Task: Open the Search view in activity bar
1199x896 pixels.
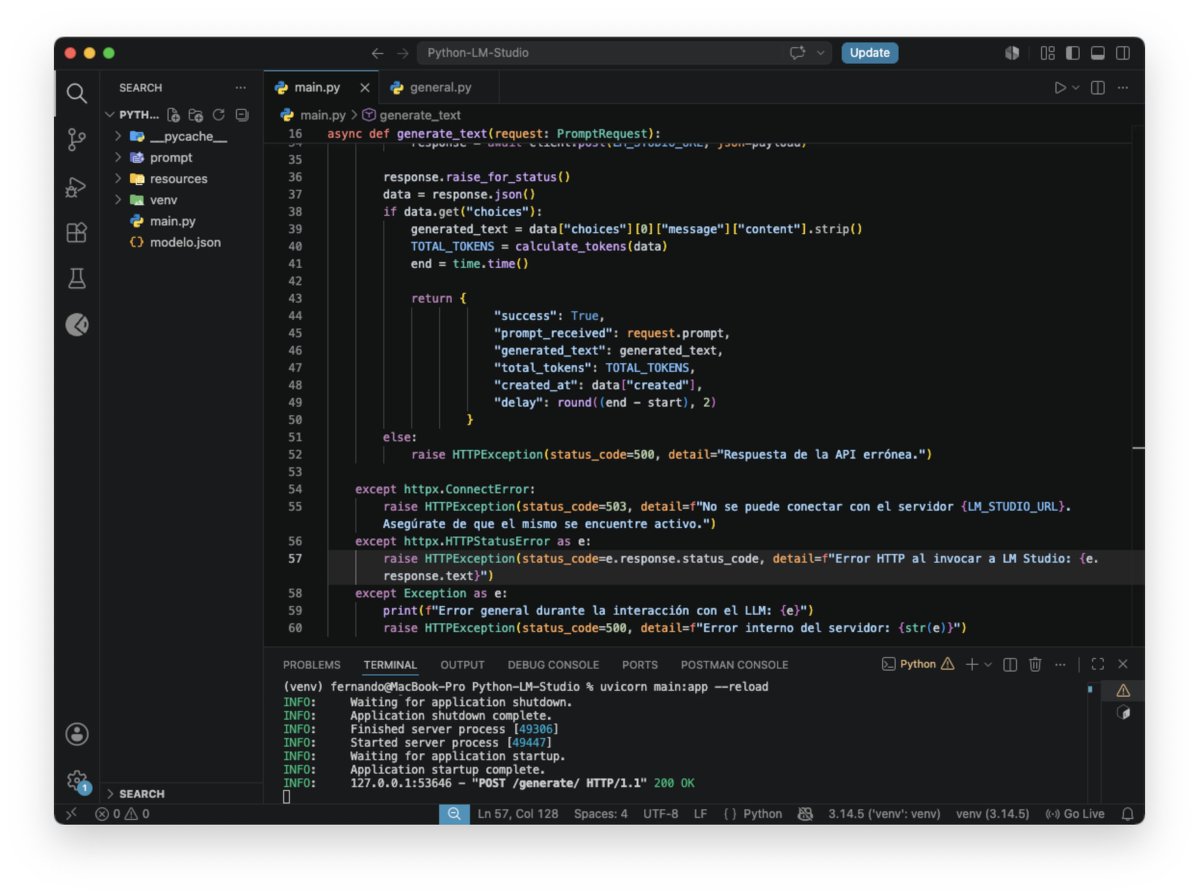Action: pos(76,93)
